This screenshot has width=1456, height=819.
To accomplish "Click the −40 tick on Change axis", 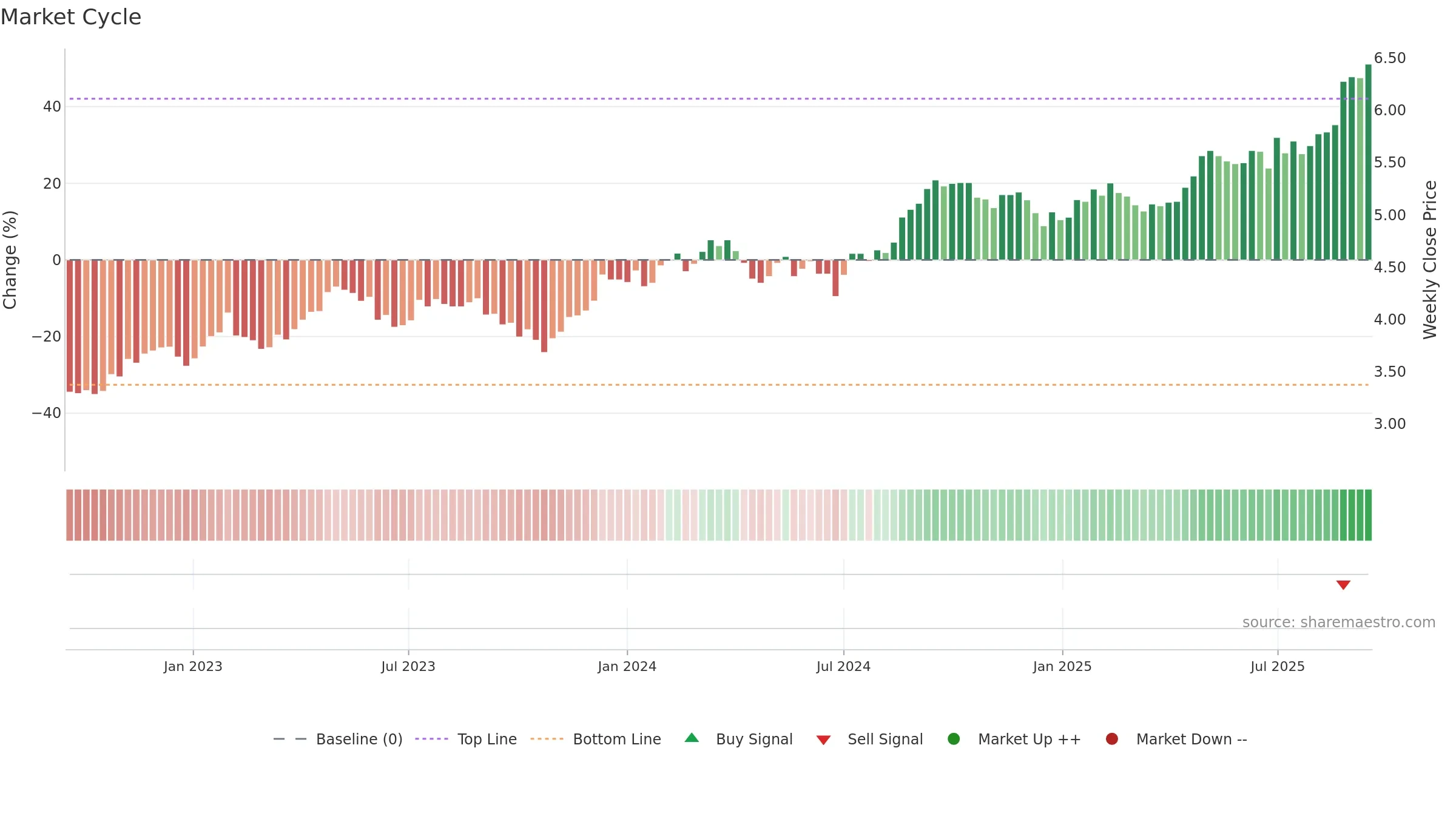I will (47, 413).
